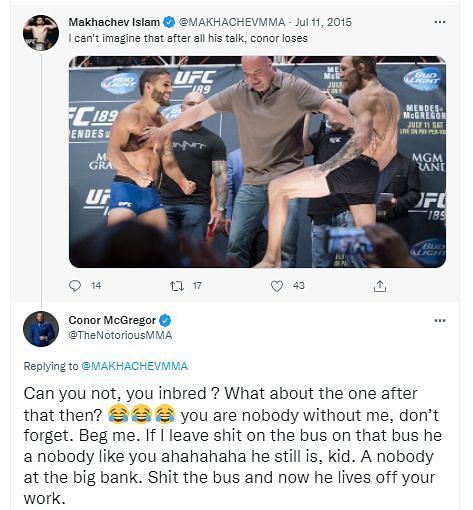Click McGregor's reply text starting 'Can you not'
The height and width of the screenshot is (510, 473).
tap(233, 446)
